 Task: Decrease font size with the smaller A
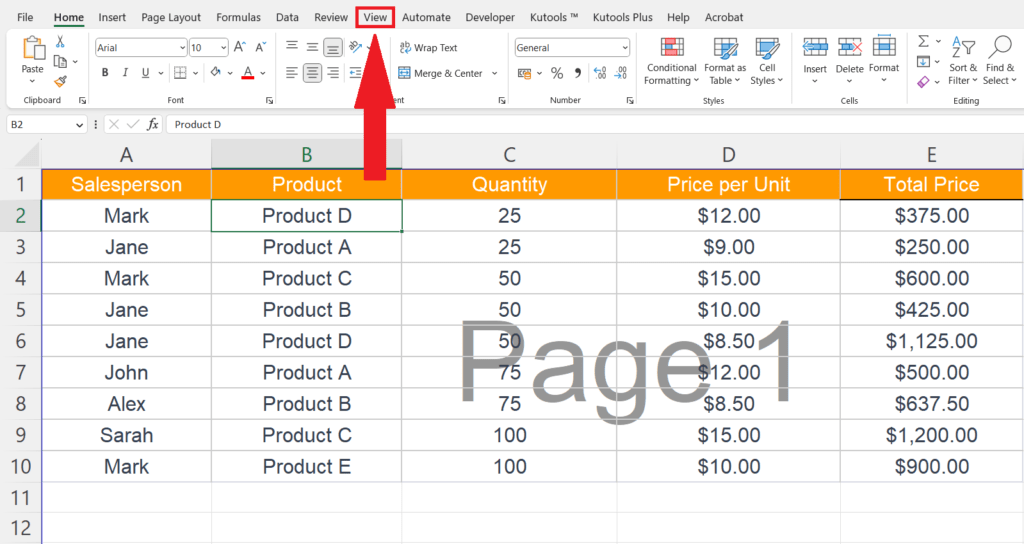click(x=260, y=47)
